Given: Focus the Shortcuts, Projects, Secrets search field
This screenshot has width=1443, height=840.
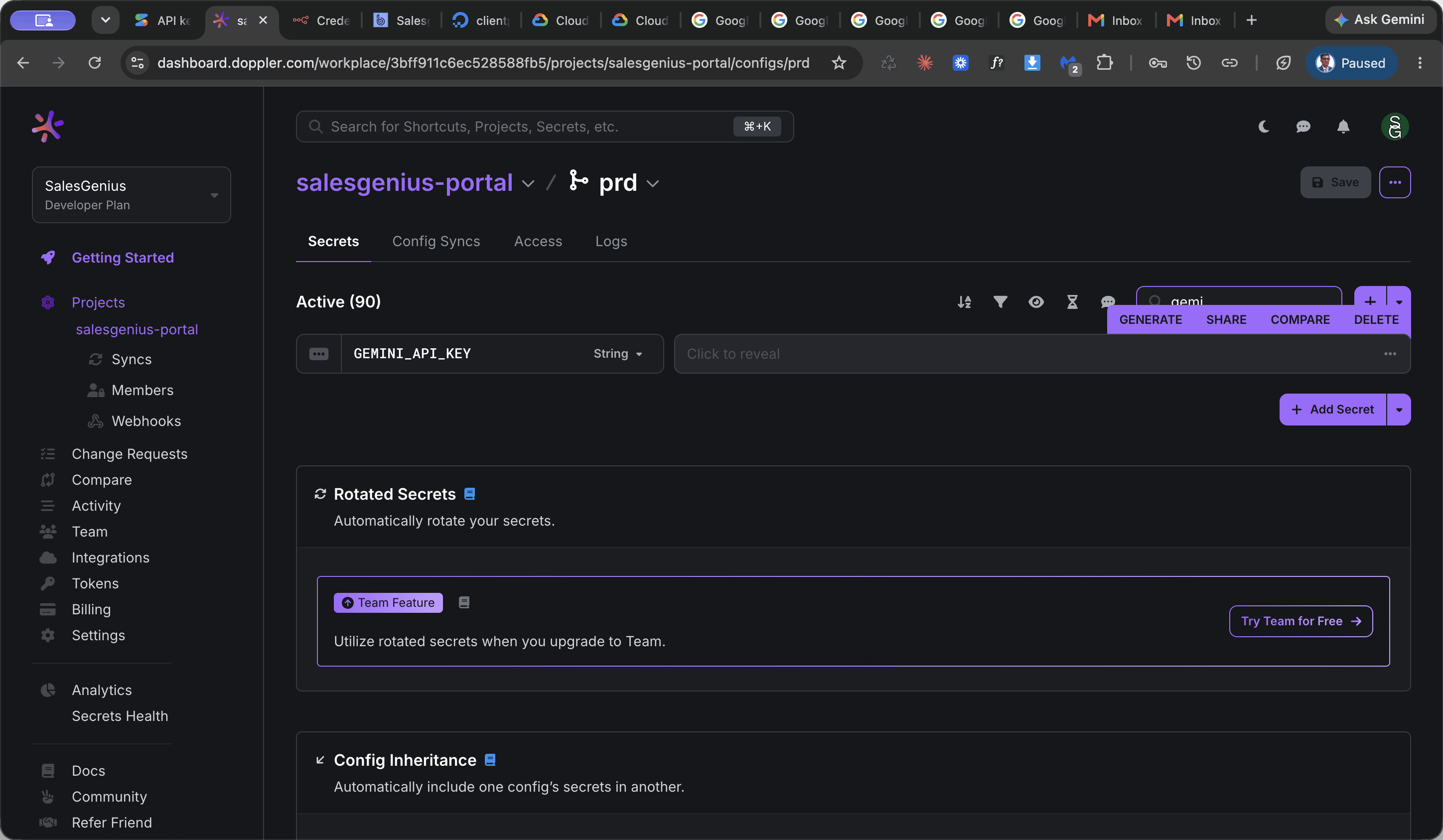Looking at the screenshot, I should 545,127.
